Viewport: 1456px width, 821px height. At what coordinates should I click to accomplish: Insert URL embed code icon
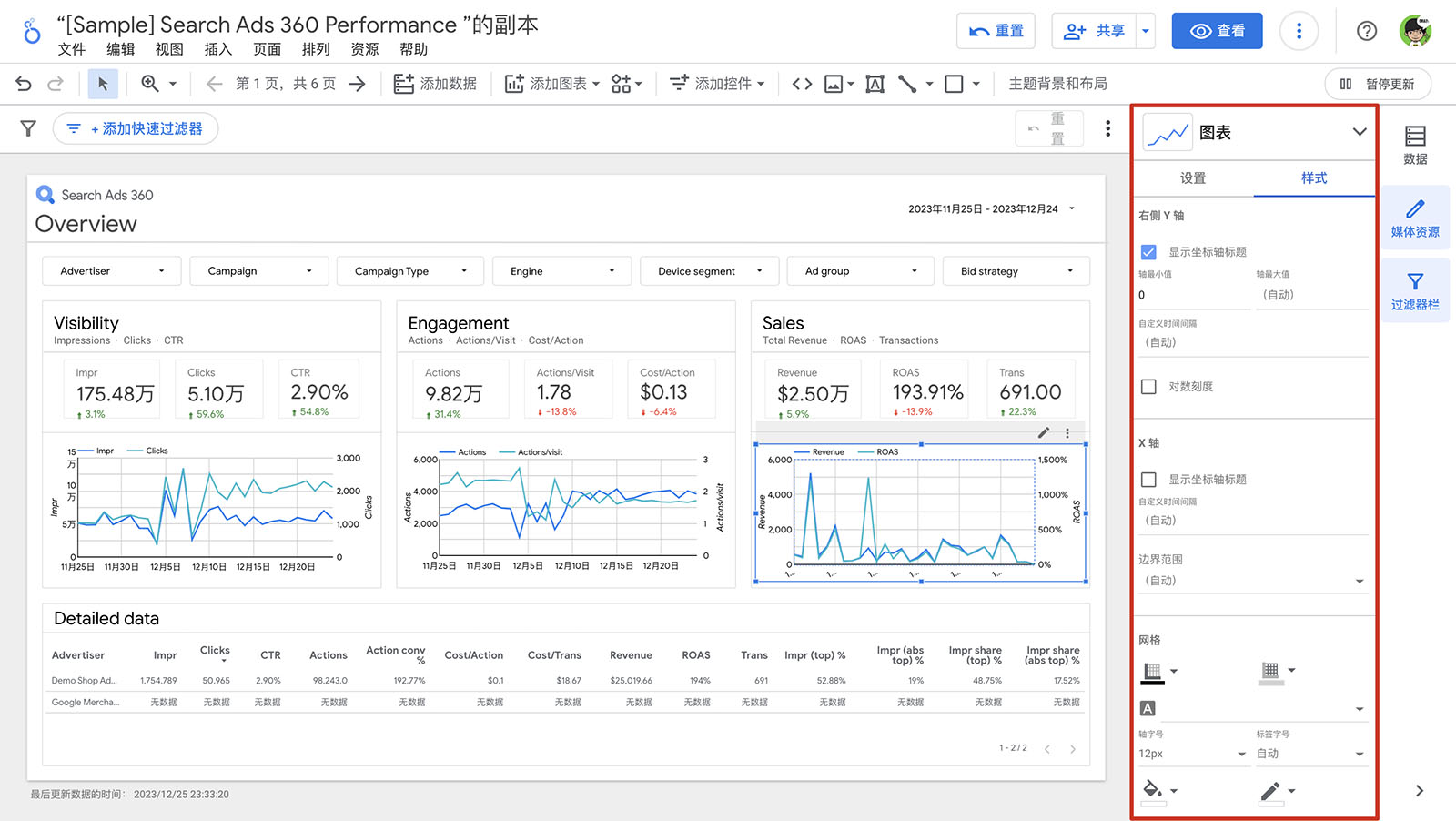pos(802,84)
